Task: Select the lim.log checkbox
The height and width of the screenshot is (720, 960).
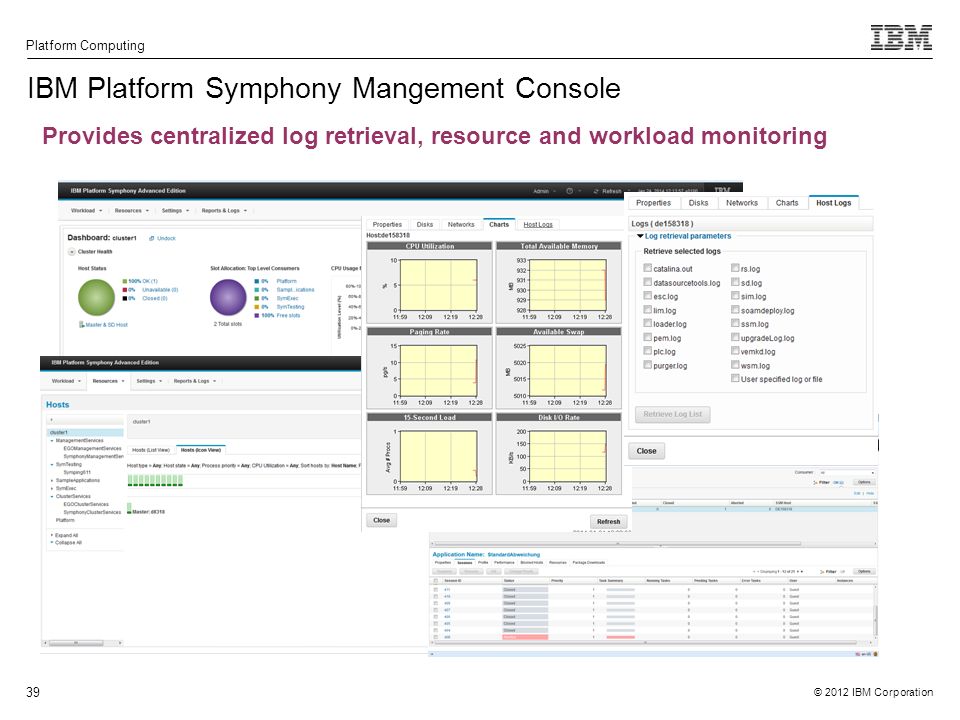Action: pos(647,309)
